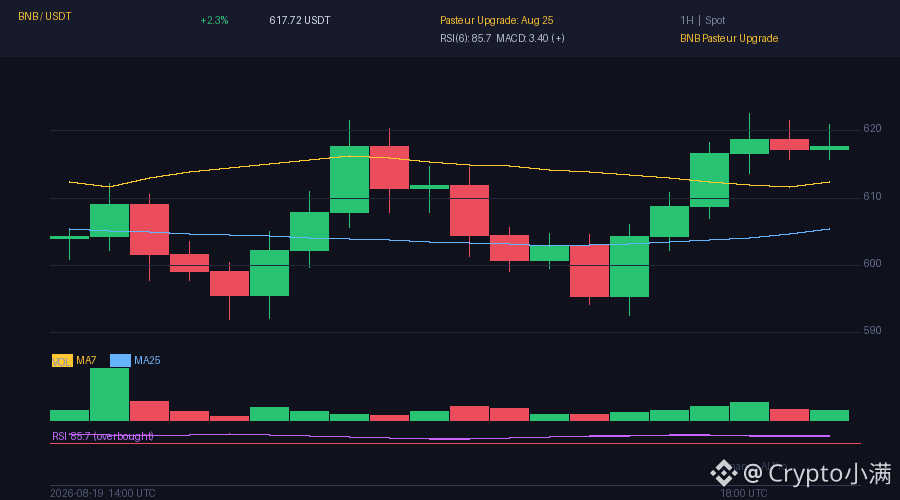The height and width of the screenshot is (500, 900).
Task: Click the 620 price axis label
Action: coord(872,129)
